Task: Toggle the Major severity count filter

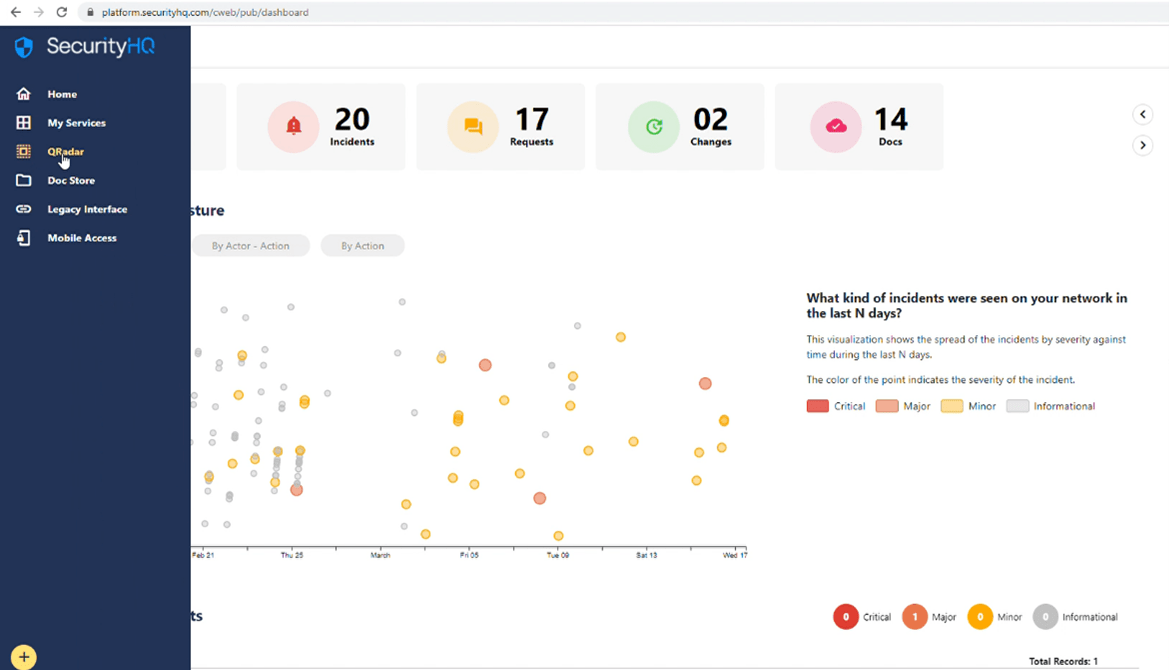Action: click(x=915, y=617)
